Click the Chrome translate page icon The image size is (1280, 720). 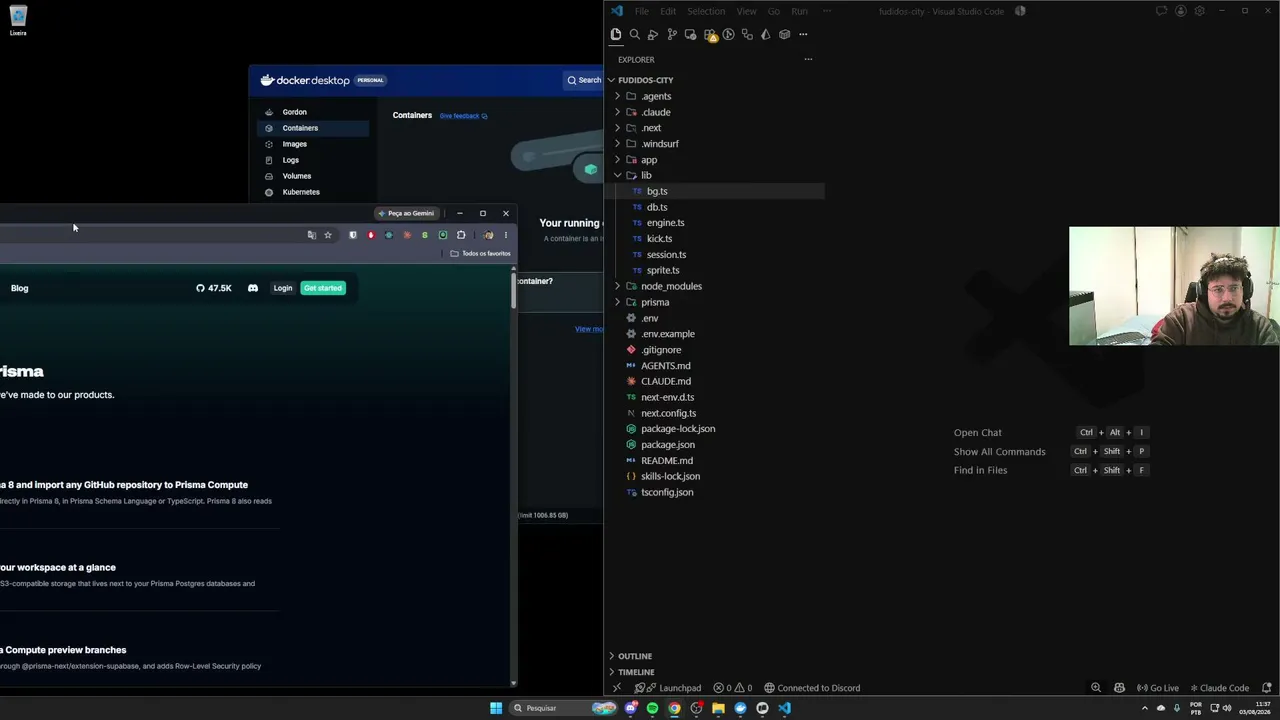[312, 235]
